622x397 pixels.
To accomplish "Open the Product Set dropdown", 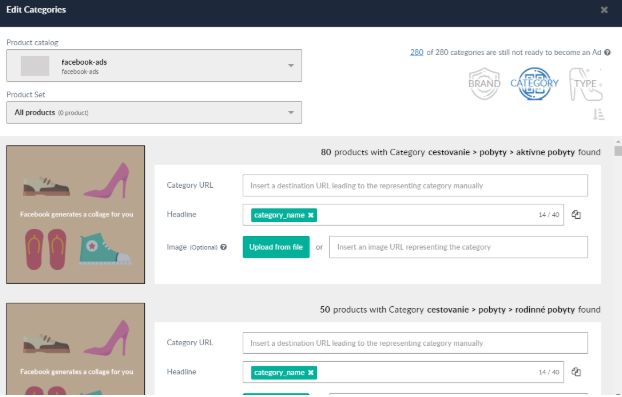I will (154, 113).
